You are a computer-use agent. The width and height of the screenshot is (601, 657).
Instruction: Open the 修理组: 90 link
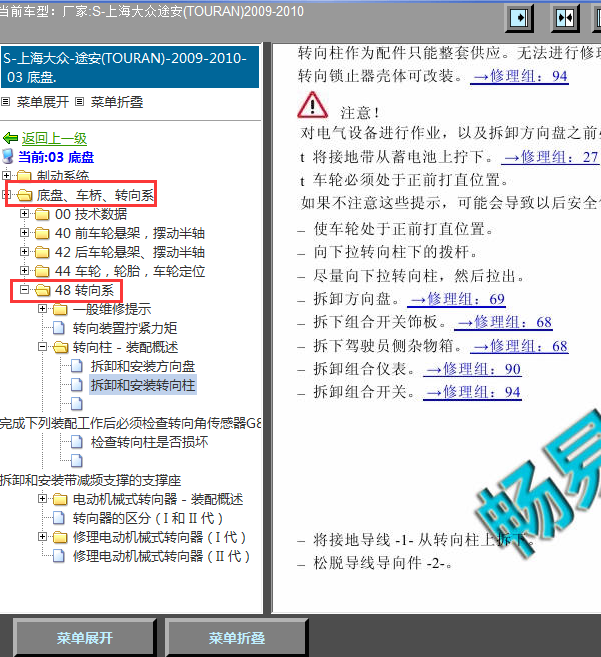coord(472,369)
